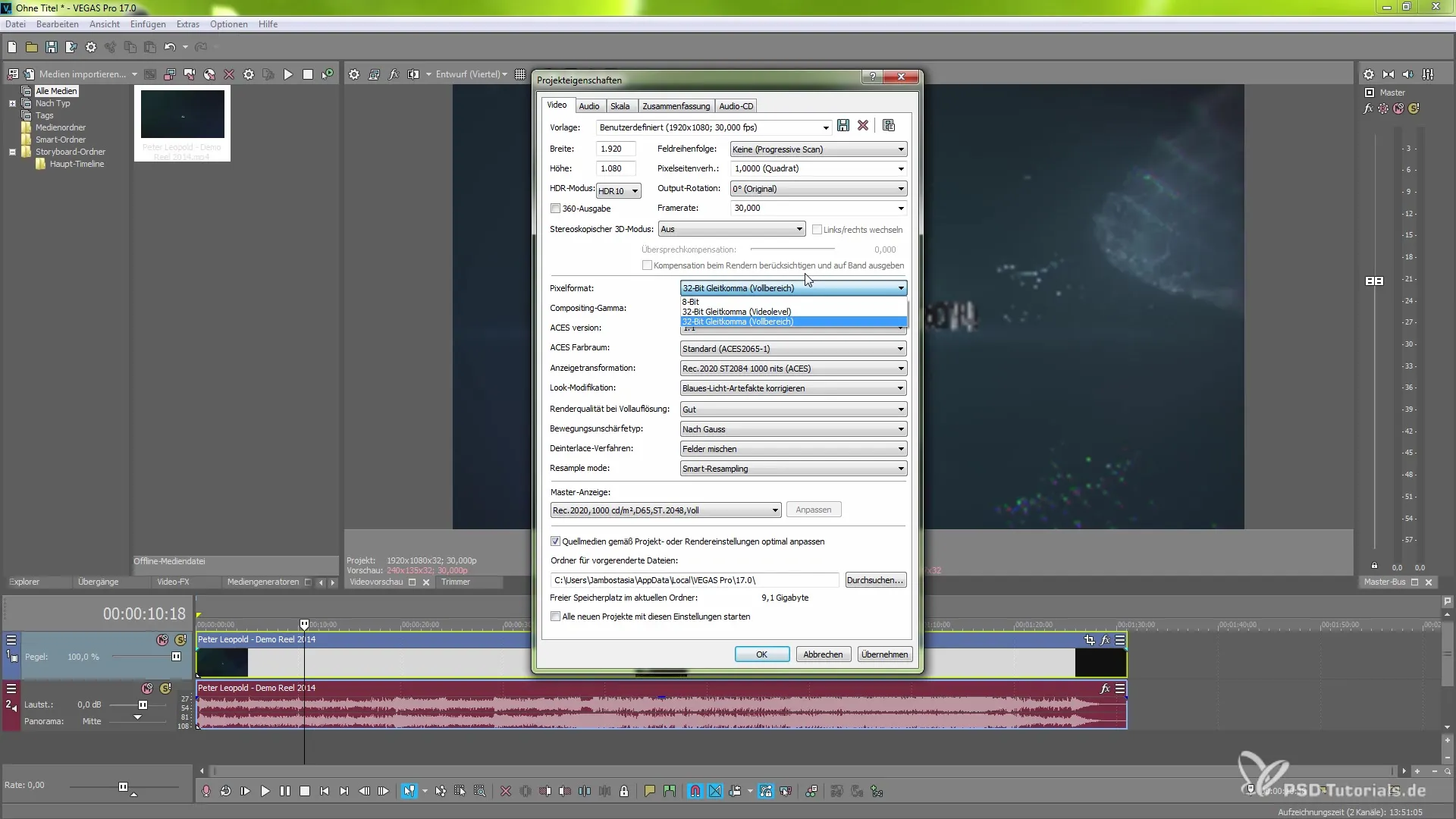Image resolution: width=1456 pixels, height=819 pixels.
Task: Switch to Audio tab in dialog
Action: (589, 106)
